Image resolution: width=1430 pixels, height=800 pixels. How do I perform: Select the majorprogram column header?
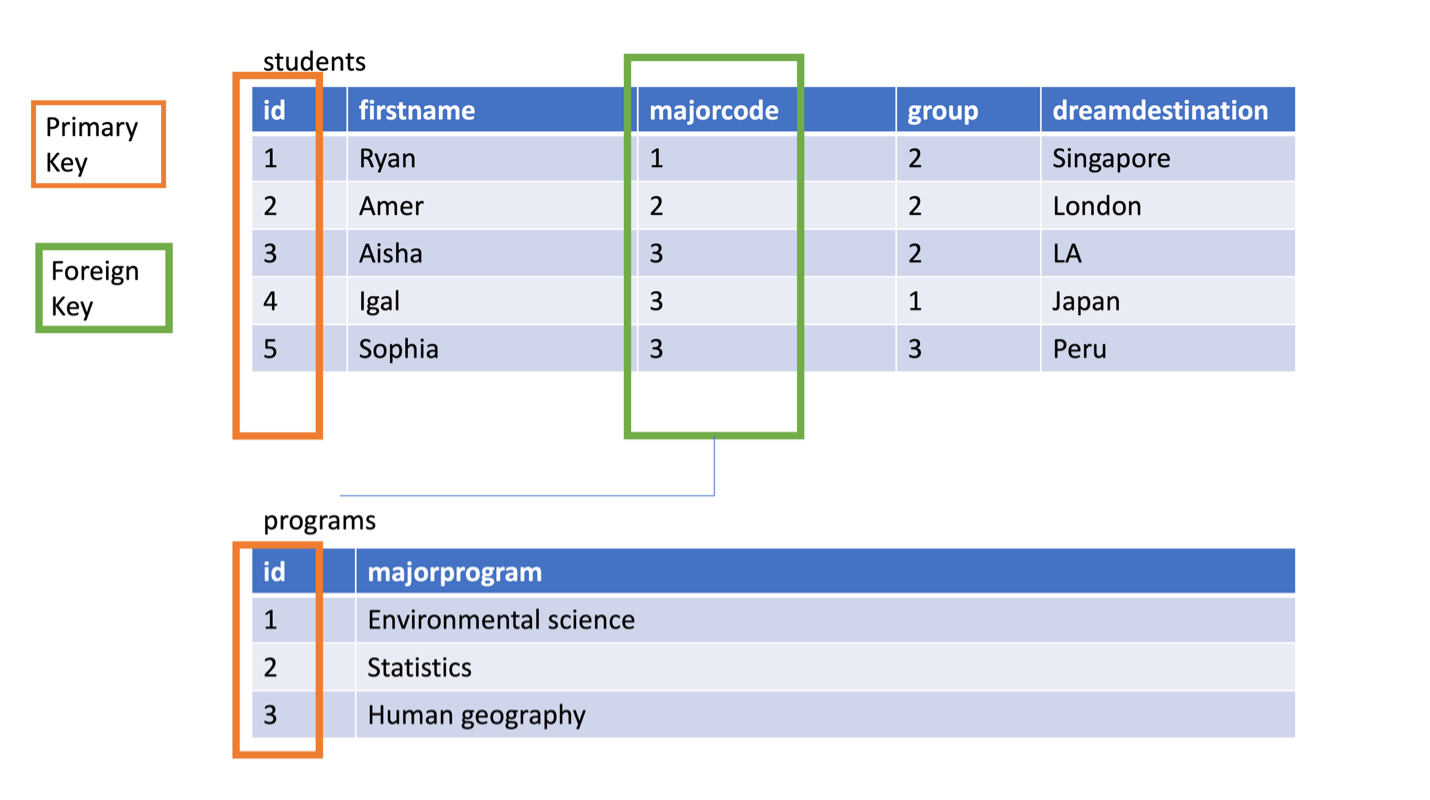[x=826, y=572]
